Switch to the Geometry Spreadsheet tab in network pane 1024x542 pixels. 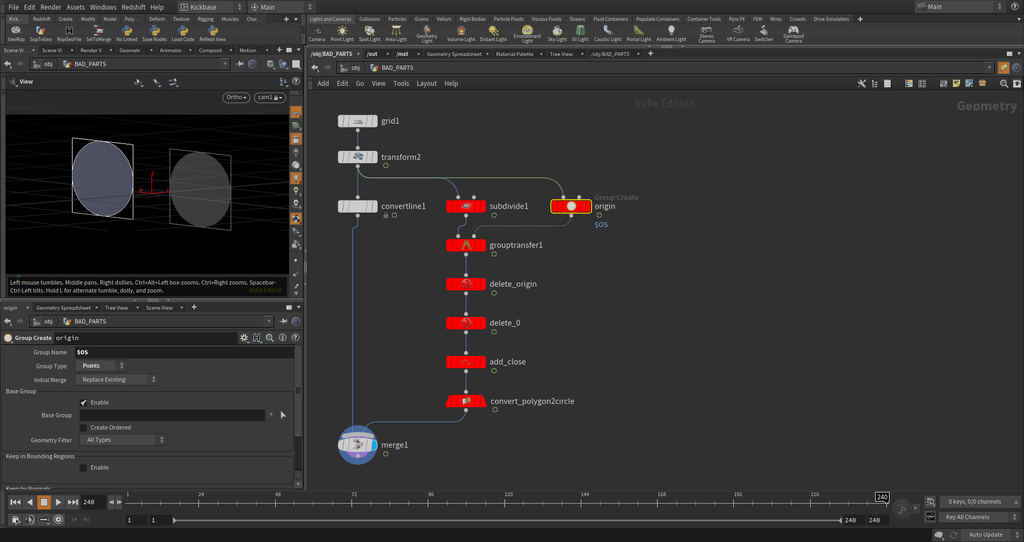(454, 54)
